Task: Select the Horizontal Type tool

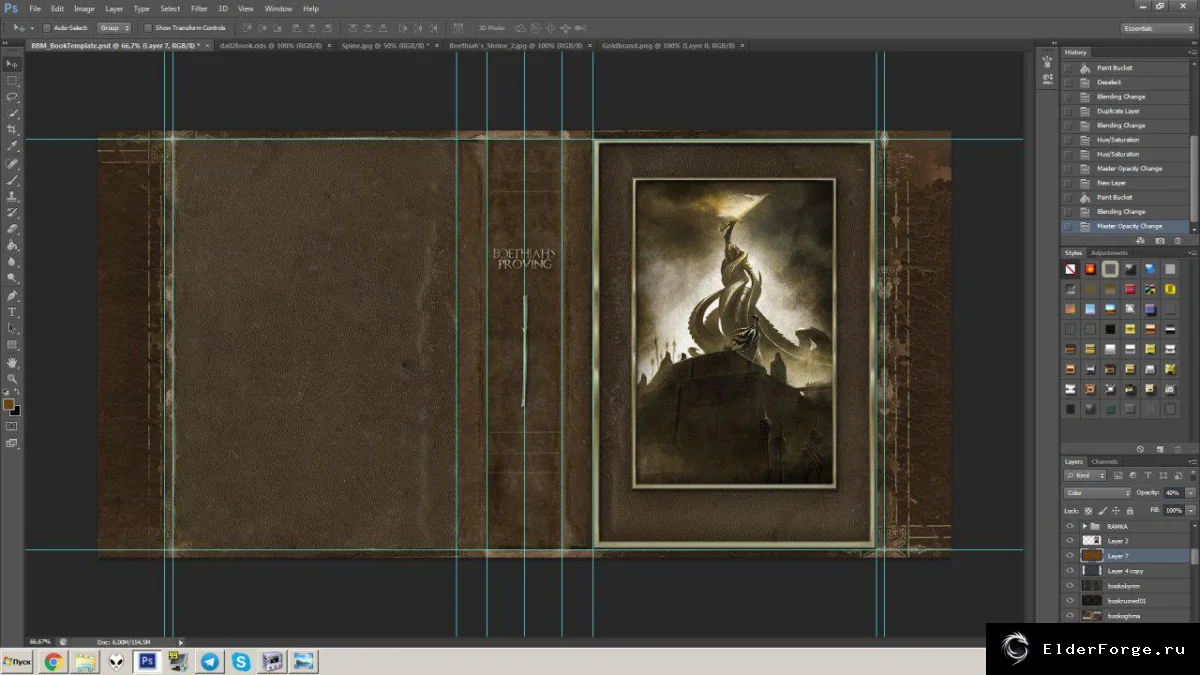Action: click(12, 312)
